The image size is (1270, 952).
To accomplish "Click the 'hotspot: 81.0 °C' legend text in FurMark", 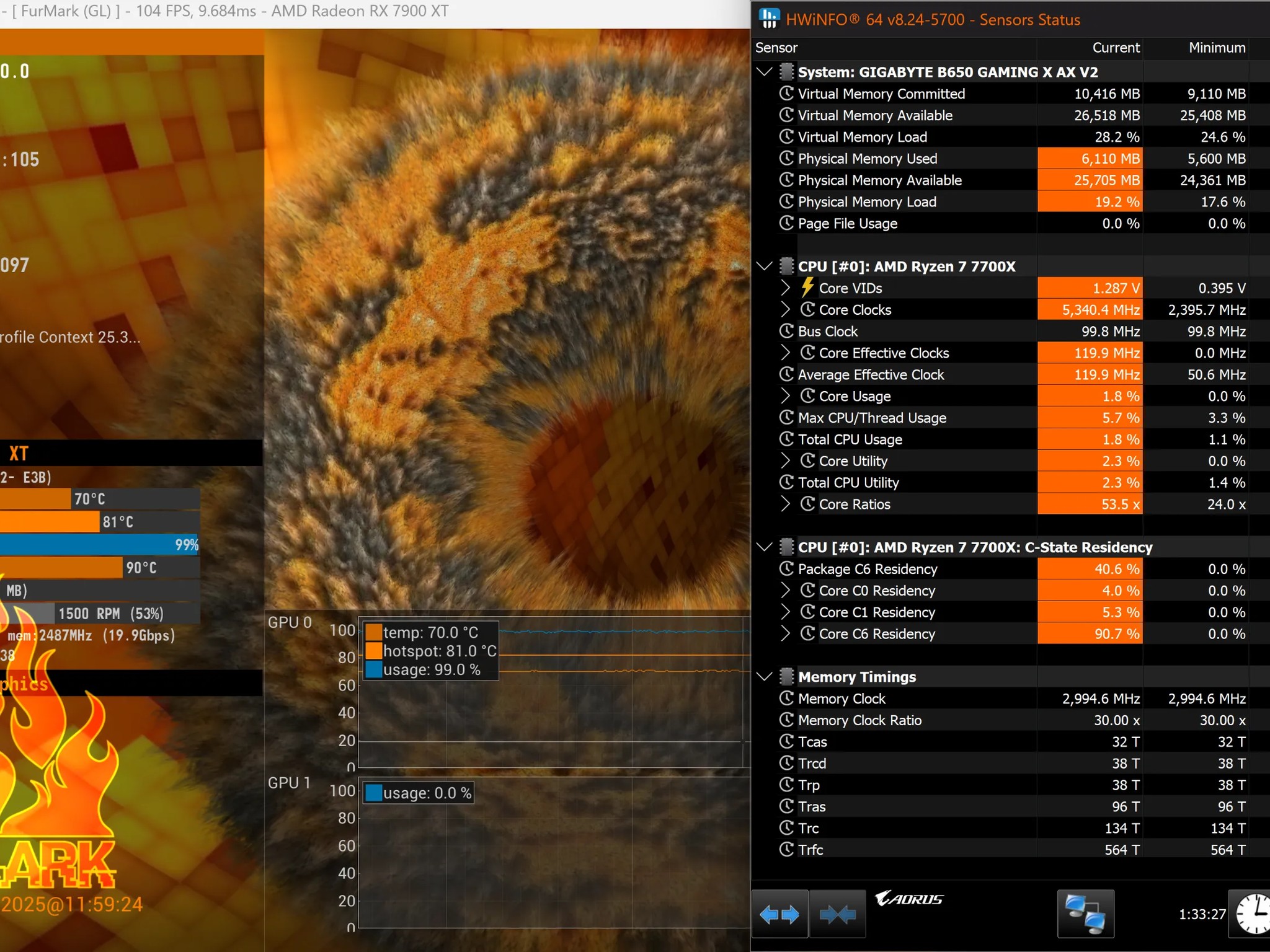I will click(440, 651).
